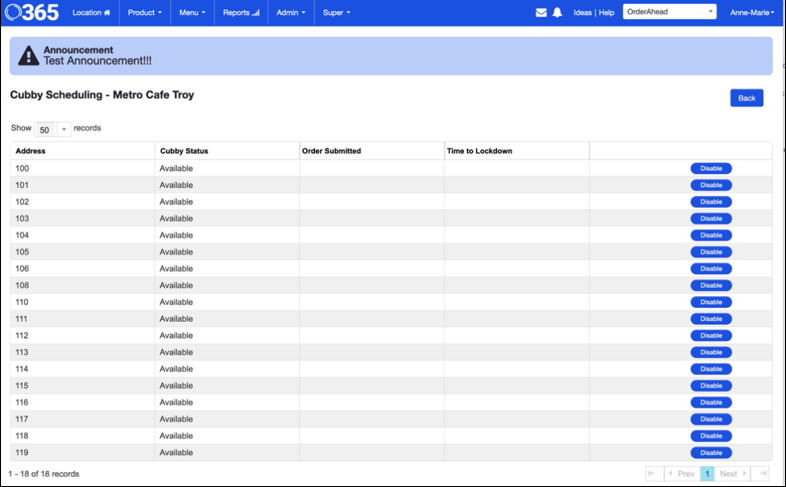Open the OrderAhead selector dropdown
This screenshot has height=487, width=786.
[669, 13]
